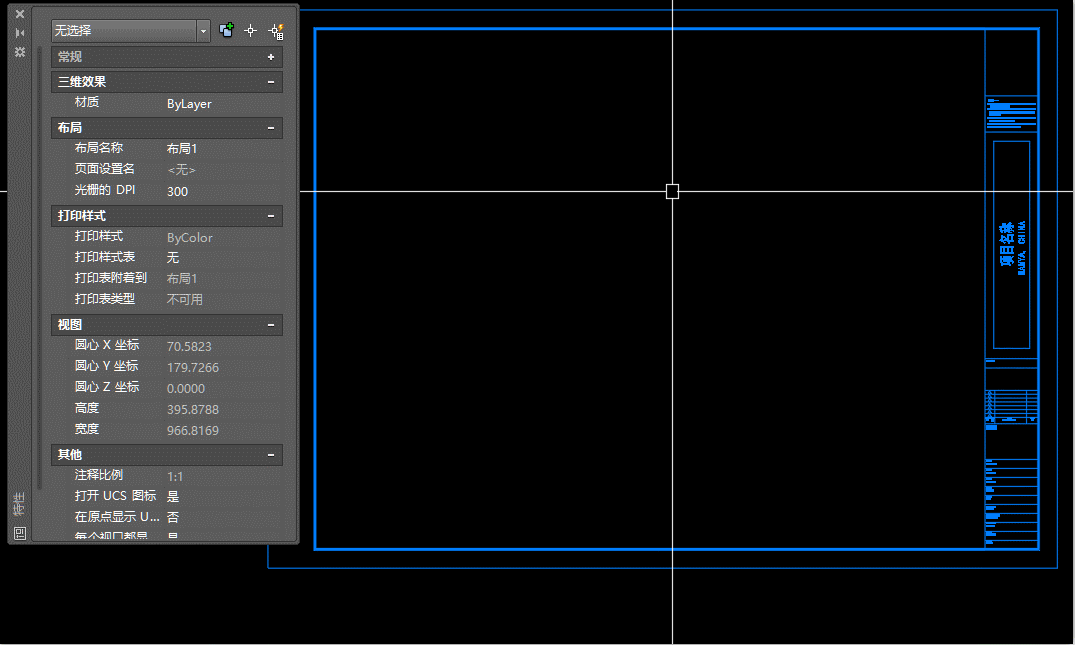
Task: Close the Properties palette with the X icon
Action: coord(20,14)
